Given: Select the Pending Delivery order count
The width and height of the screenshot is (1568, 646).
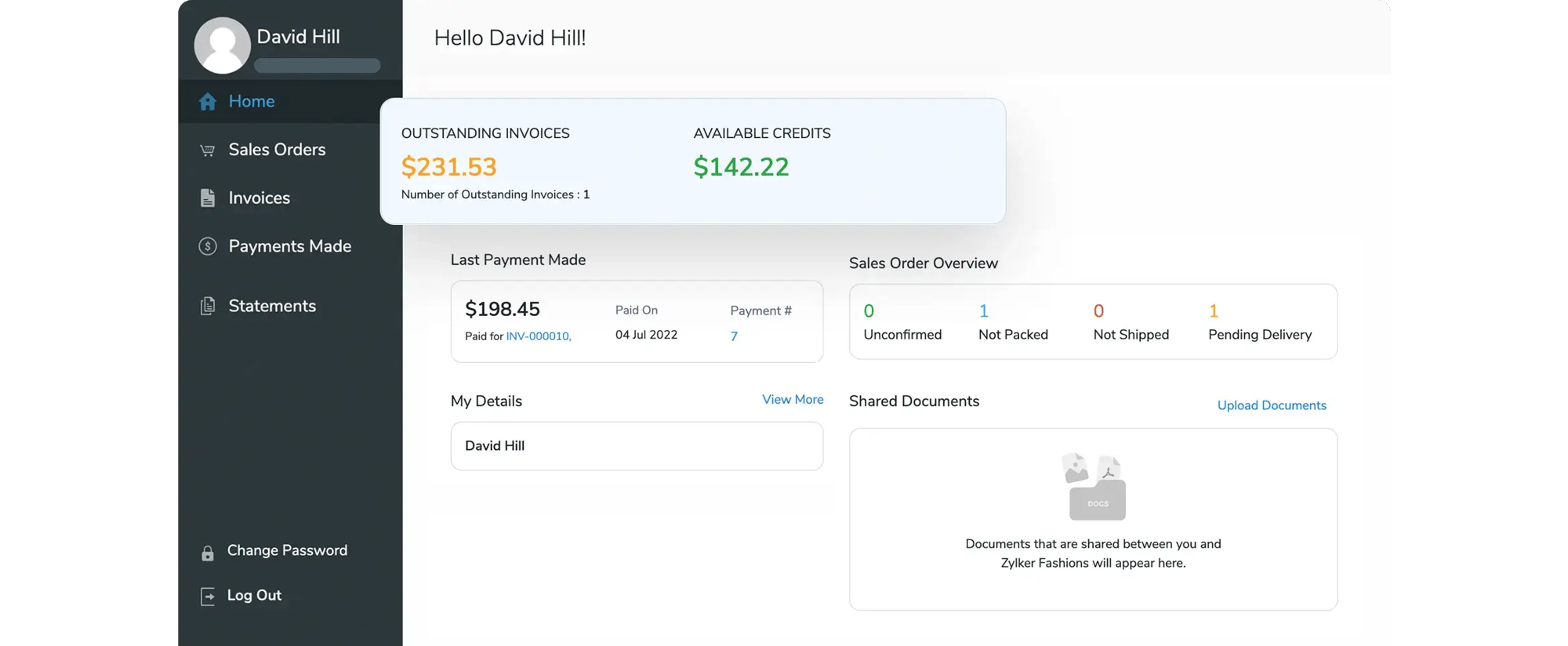Looking at the screenshot, I should [1213, 311].
